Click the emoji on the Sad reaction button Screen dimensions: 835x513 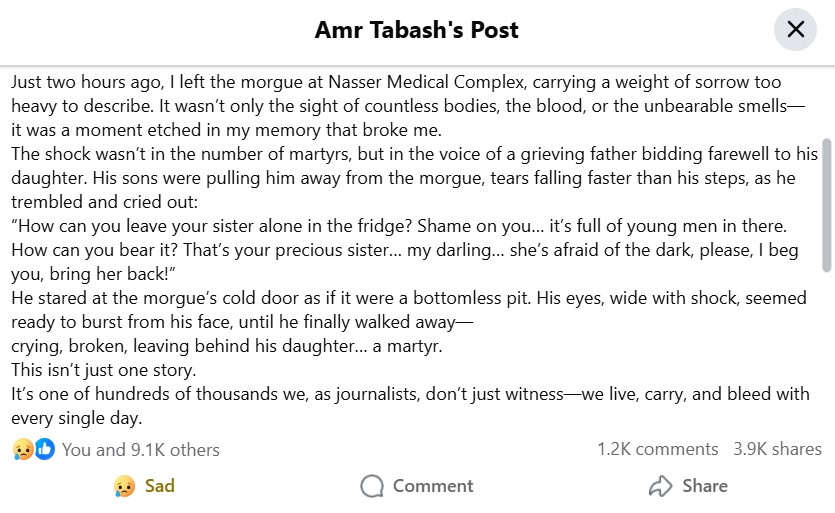point(124,486)
